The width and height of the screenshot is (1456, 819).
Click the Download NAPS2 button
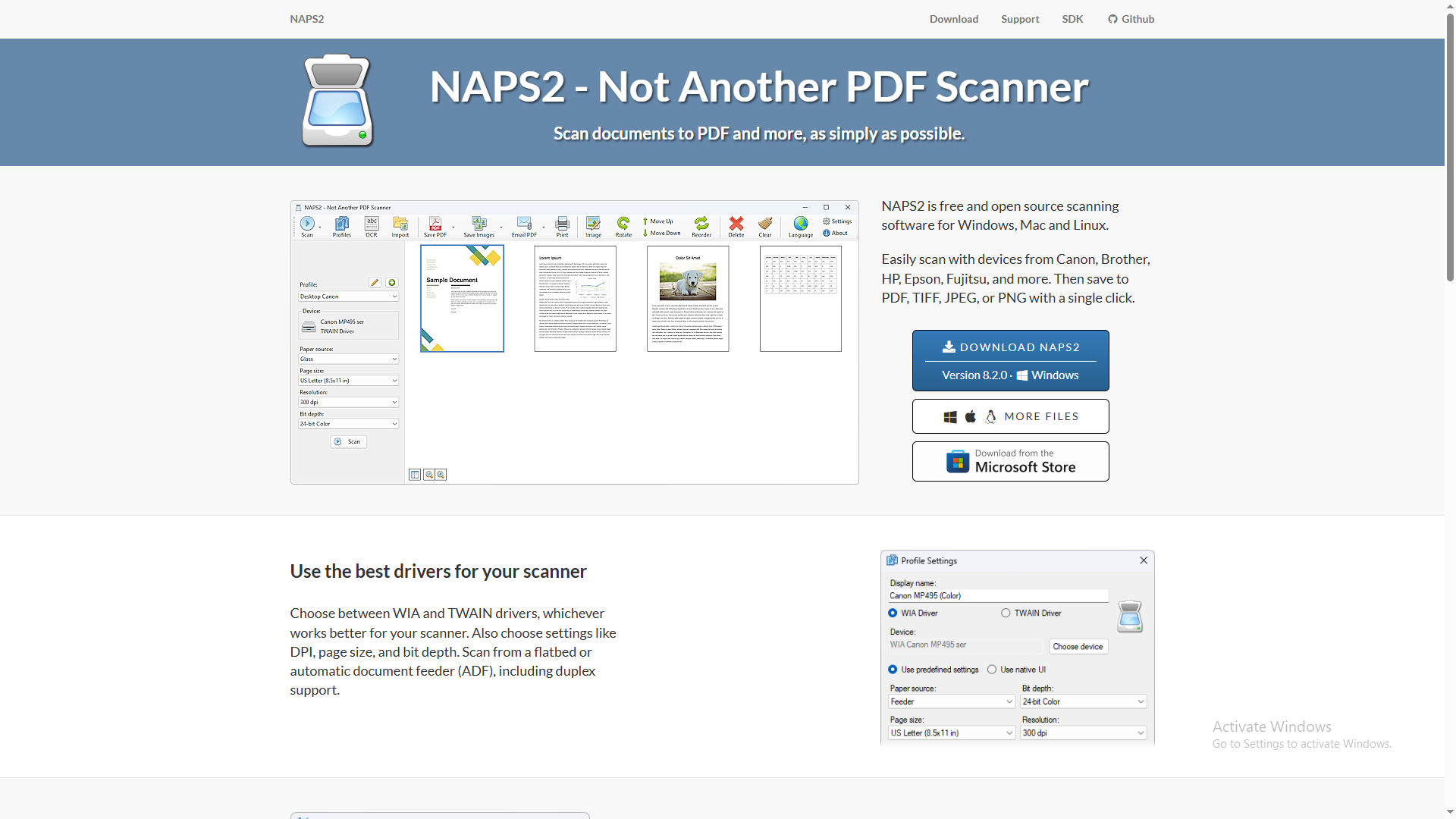(x=1010, y=360)
